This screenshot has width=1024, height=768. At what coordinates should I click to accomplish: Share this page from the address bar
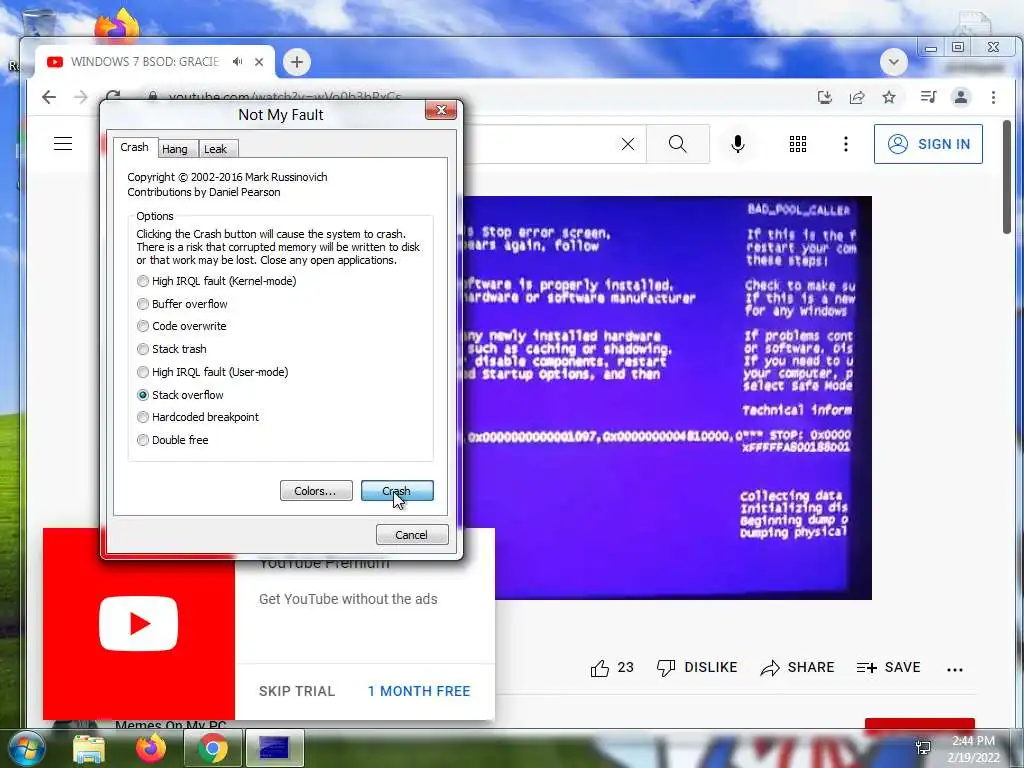(857, 97)
